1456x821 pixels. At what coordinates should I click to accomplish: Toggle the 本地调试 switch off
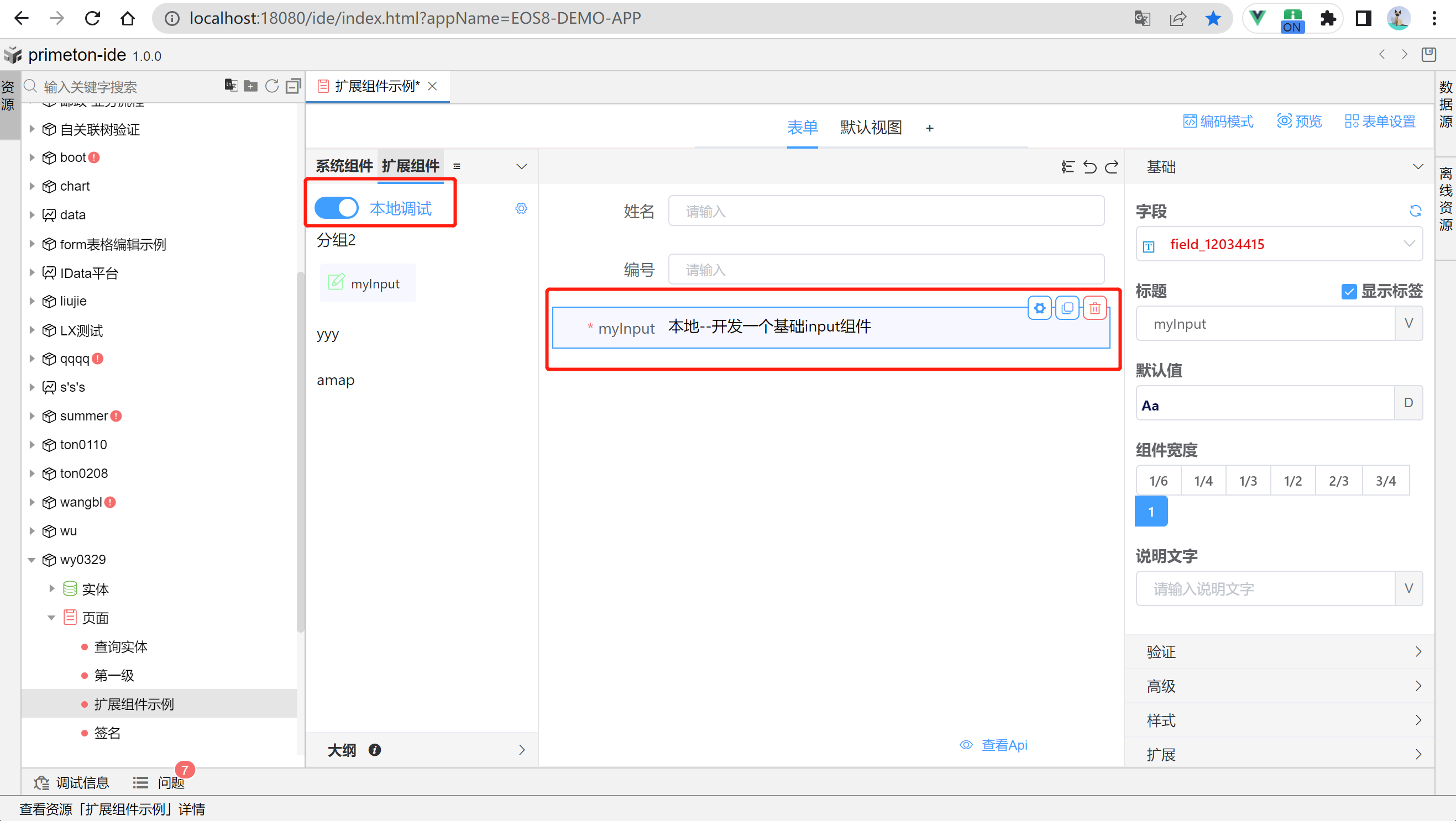coord(336,208)
